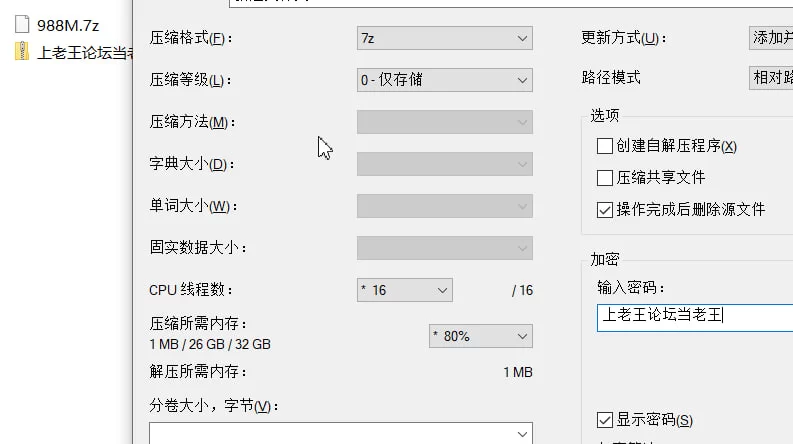This screenshot has width=793, height=444.
Task: Expand the 分卷大小 combo box arrow
Action: [522, 434]
